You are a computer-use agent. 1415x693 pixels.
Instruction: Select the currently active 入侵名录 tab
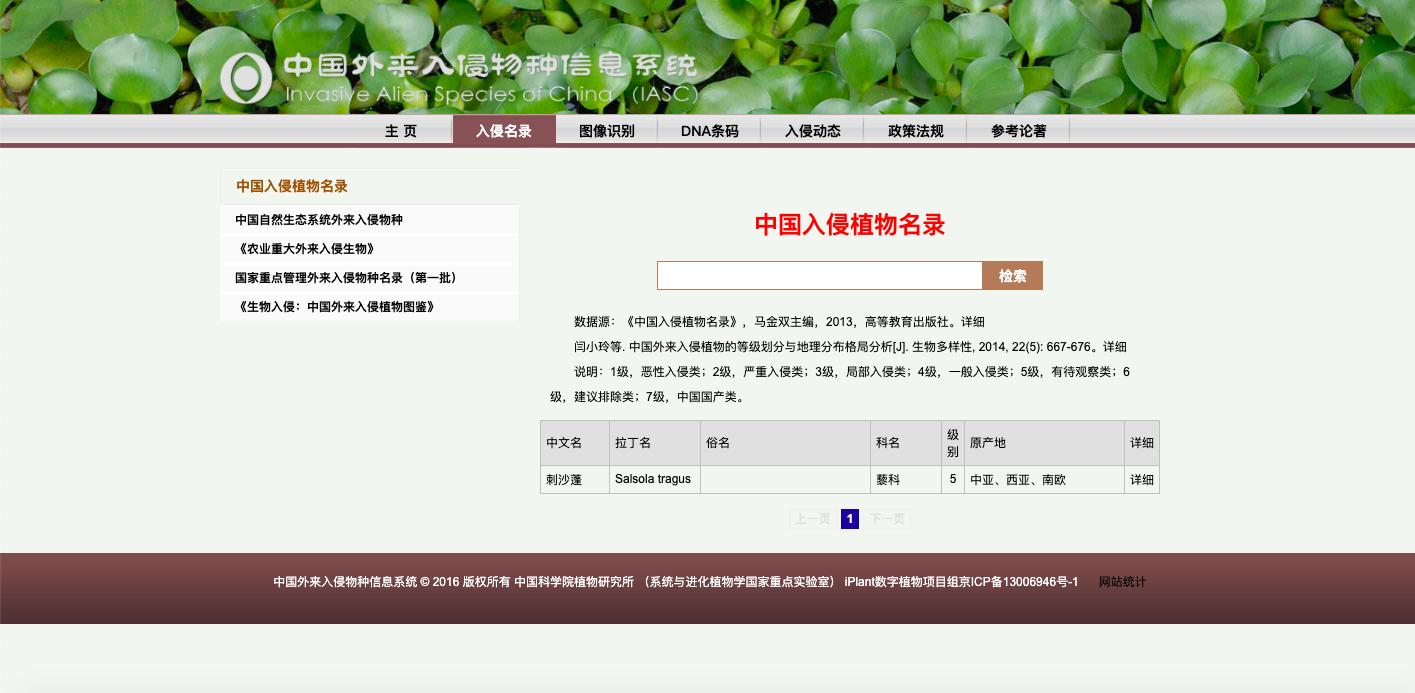[x=504, y=130]
